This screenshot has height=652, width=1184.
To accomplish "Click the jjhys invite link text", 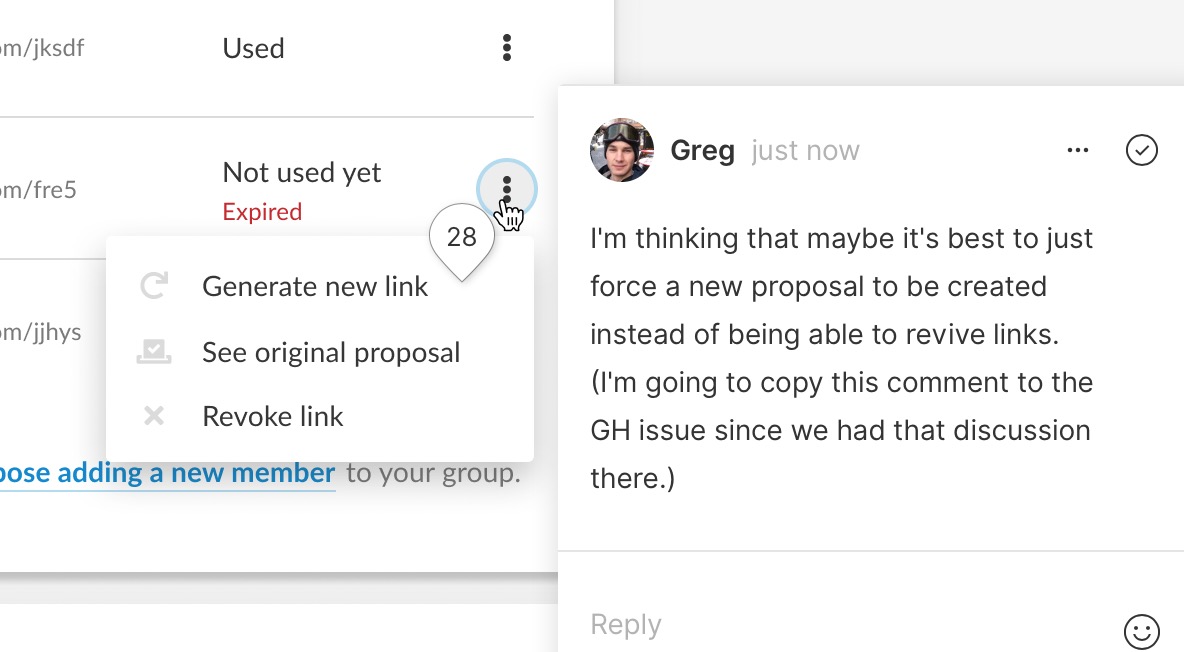I will point(41,332).
